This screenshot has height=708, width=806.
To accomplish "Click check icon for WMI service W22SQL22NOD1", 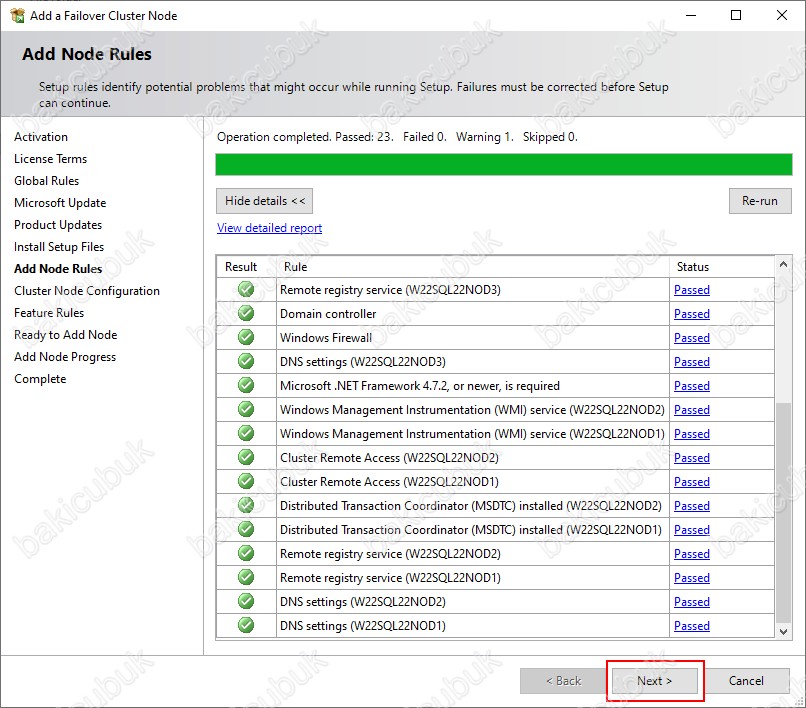I will coord(246,433).
